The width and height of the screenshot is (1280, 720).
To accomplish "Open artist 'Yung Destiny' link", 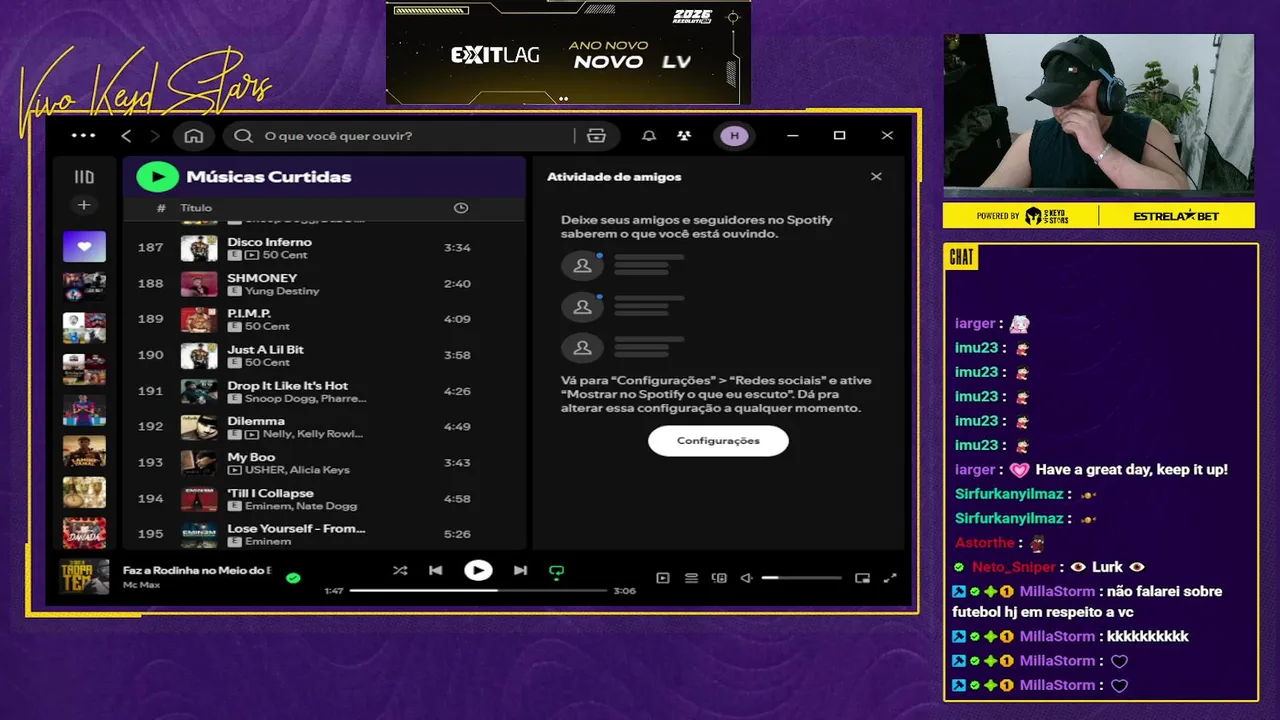I will tap(282, 291).
